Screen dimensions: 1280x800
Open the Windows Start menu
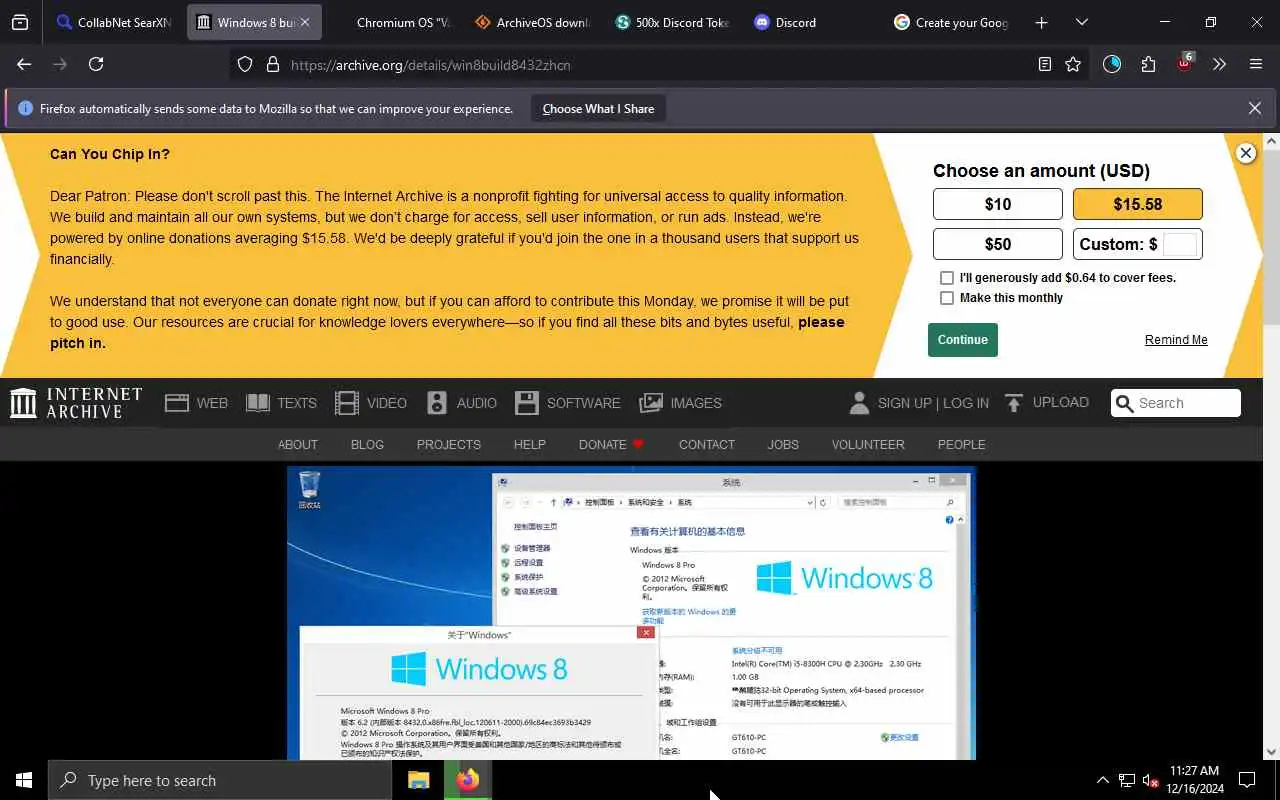coord(24,780)
